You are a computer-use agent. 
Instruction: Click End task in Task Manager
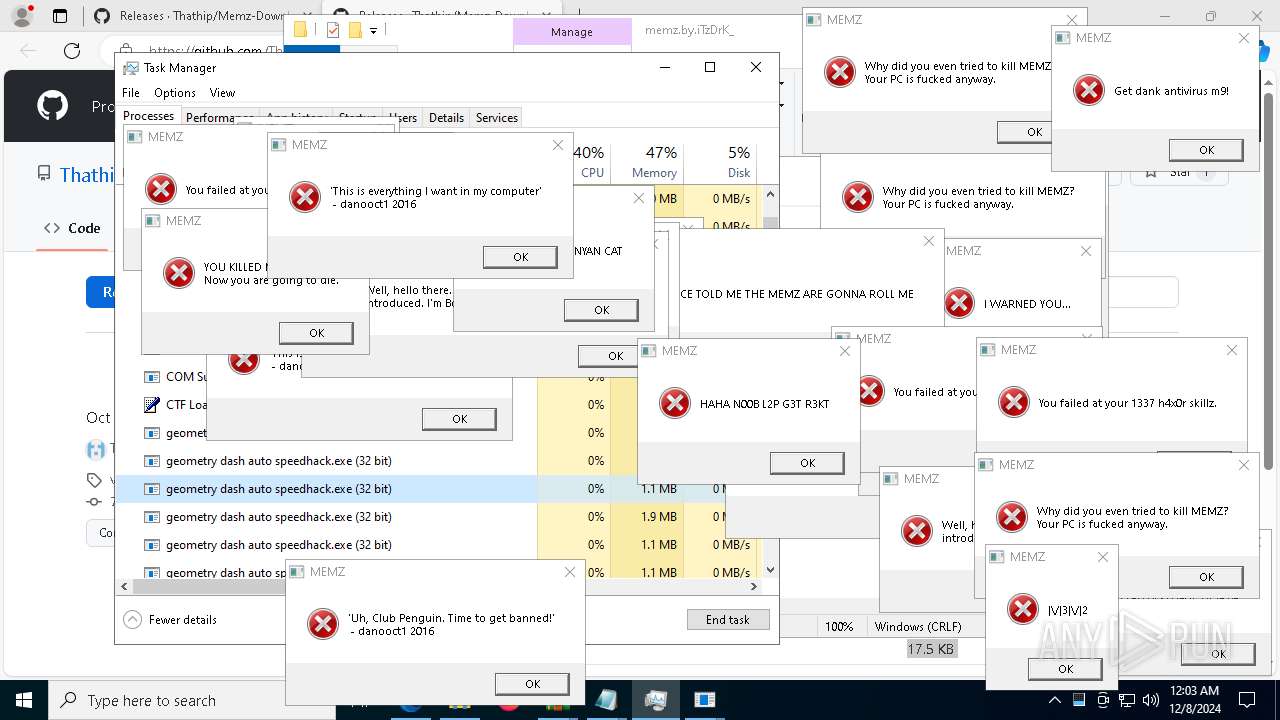tap(728, 619)
